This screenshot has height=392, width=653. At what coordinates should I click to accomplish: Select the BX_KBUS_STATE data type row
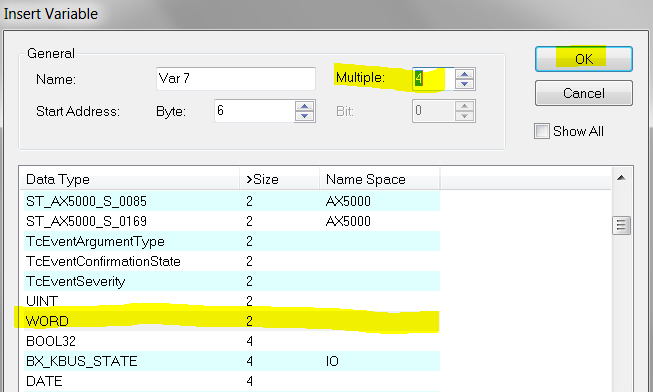[232, 361]
